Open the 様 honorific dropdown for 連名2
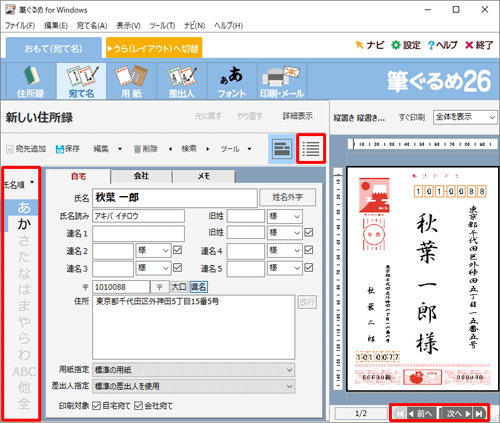This screenshot has height=423, width=500. coord(153,250)
